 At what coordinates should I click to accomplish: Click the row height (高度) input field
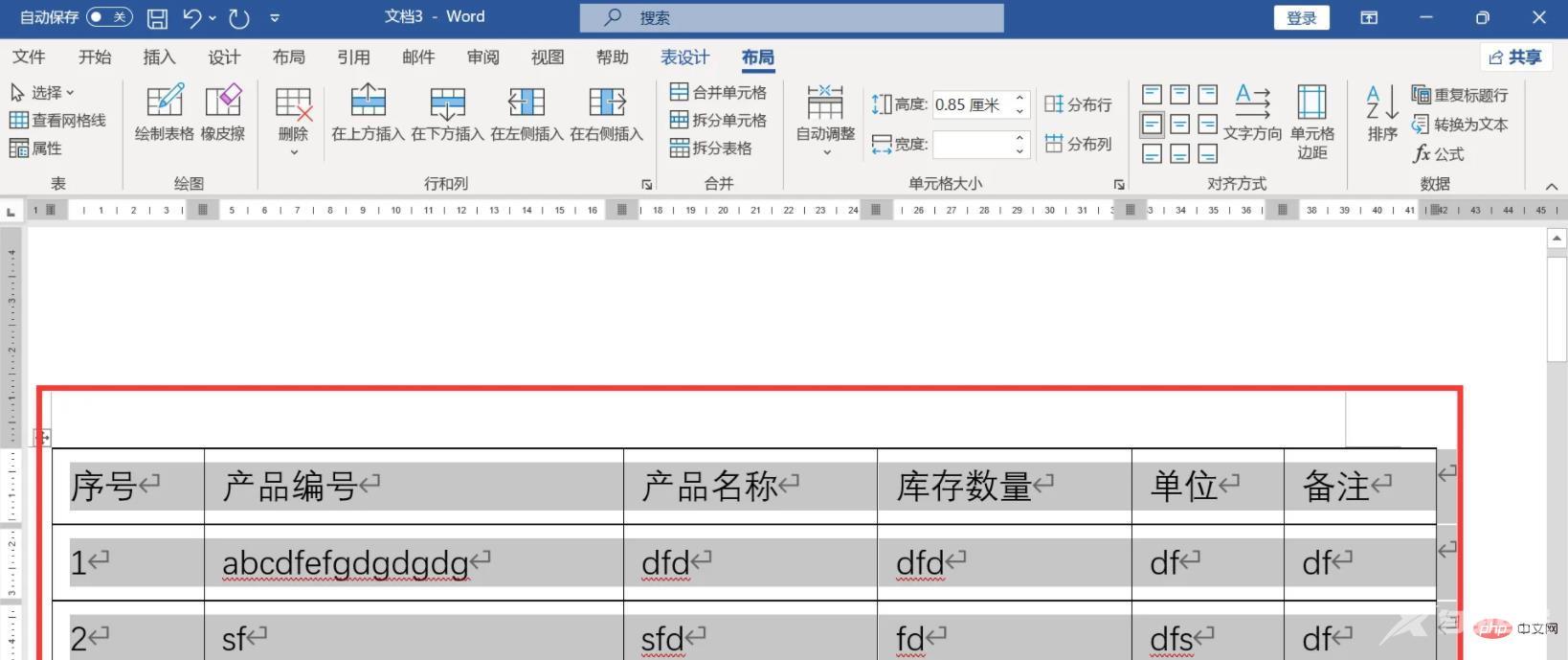(971, 104)
